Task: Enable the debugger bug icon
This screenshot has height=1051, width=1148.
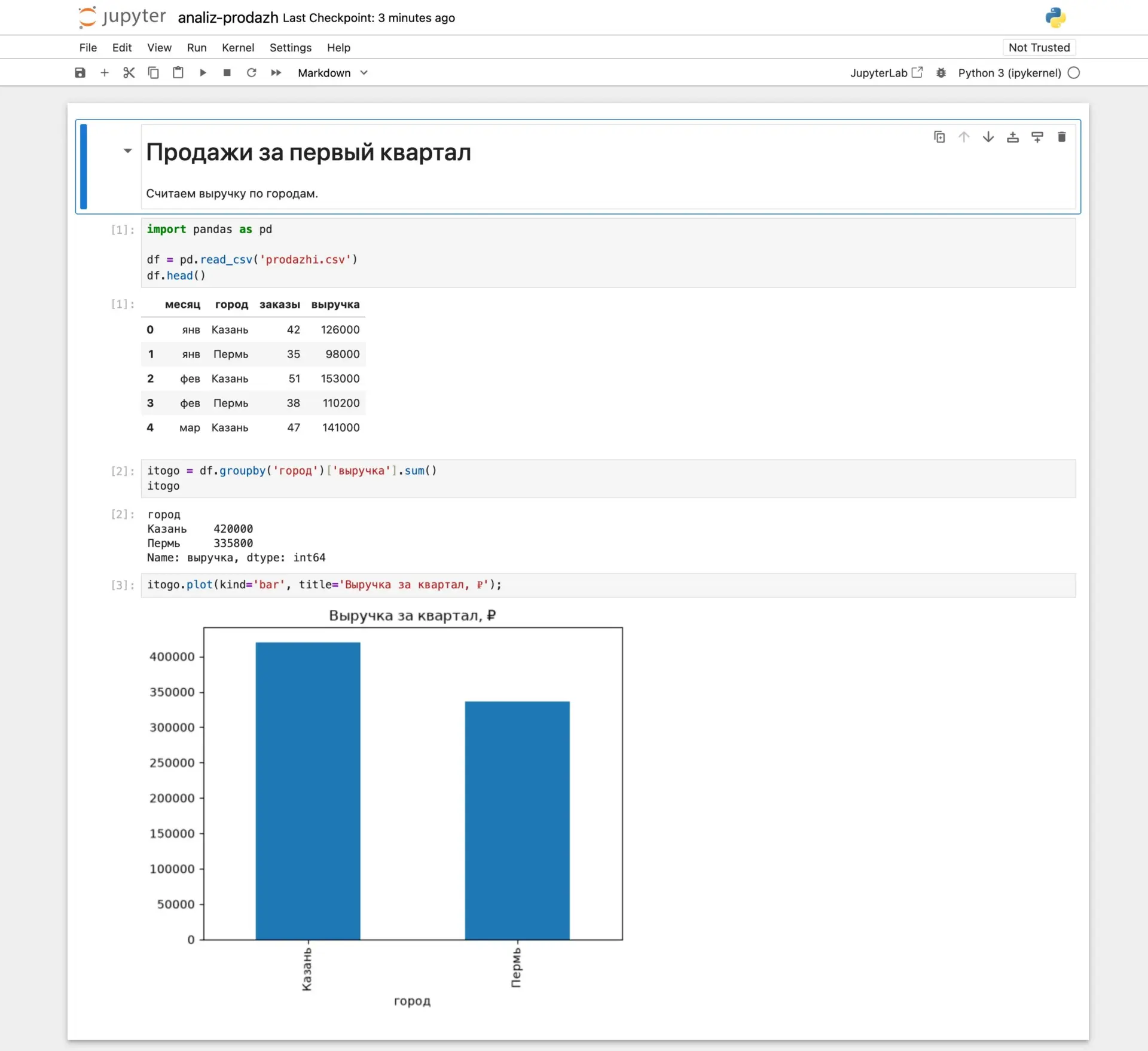Action: coord(941,73)
